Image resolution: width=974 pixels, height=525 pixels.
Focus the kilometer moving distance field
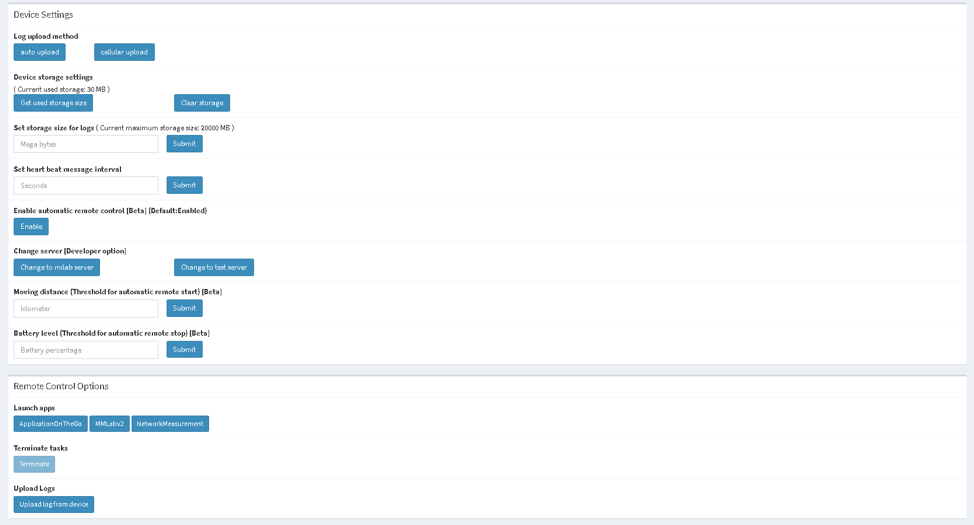point(86,308)
